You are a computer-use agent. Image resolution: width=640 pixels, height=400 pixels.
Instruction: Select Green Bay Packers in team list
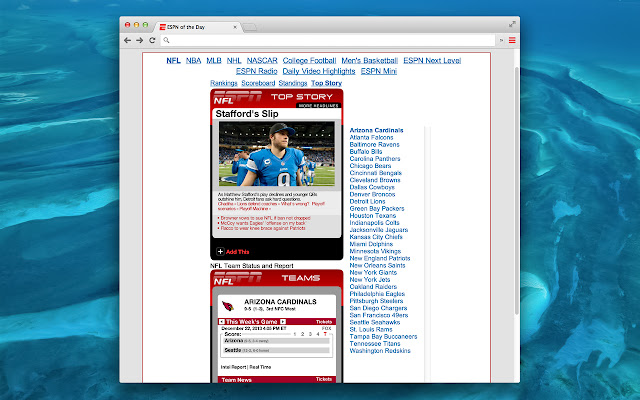(377, 208)
